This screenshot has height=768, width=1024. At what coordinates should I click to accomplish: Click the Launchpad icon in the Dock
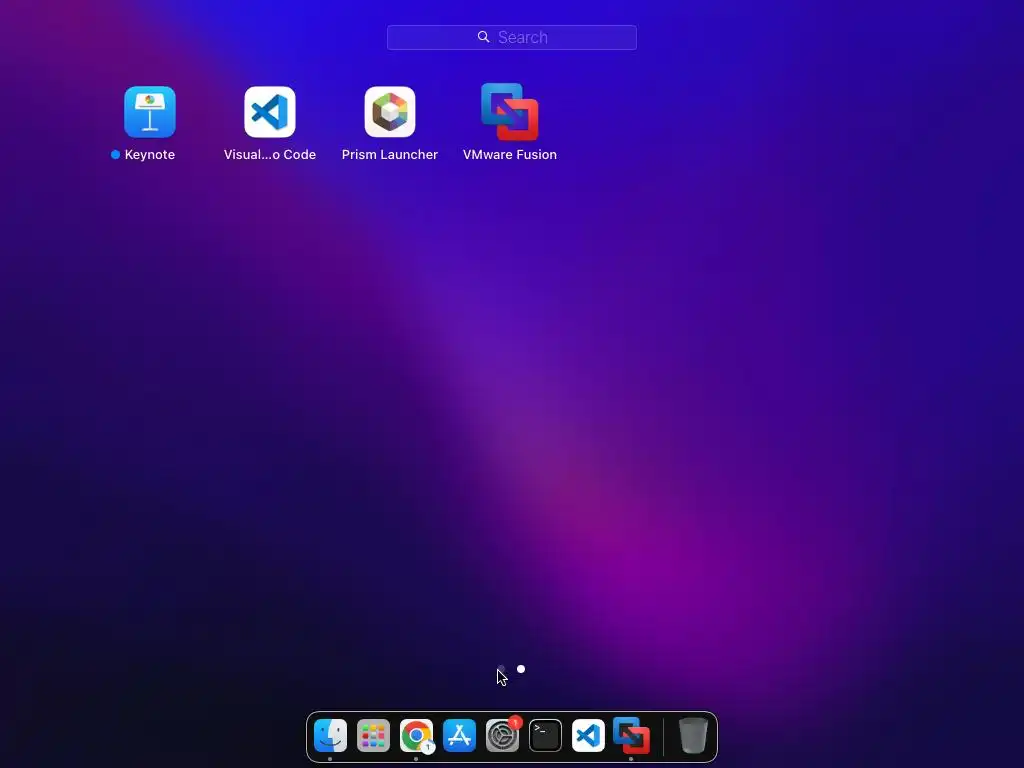374,735
